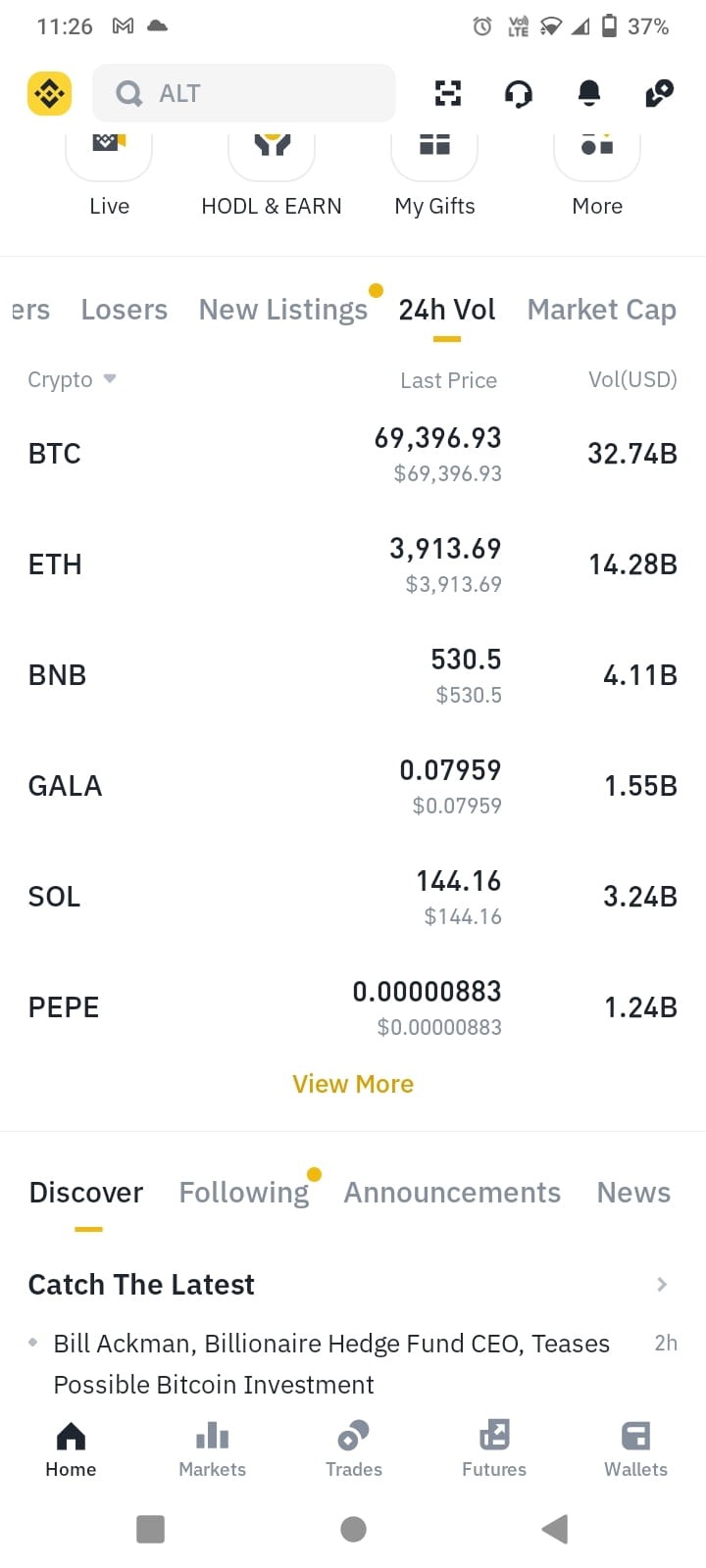Expand Catch The Latest chevron
The image size is (706, 1568).
tap(662, 1284)
